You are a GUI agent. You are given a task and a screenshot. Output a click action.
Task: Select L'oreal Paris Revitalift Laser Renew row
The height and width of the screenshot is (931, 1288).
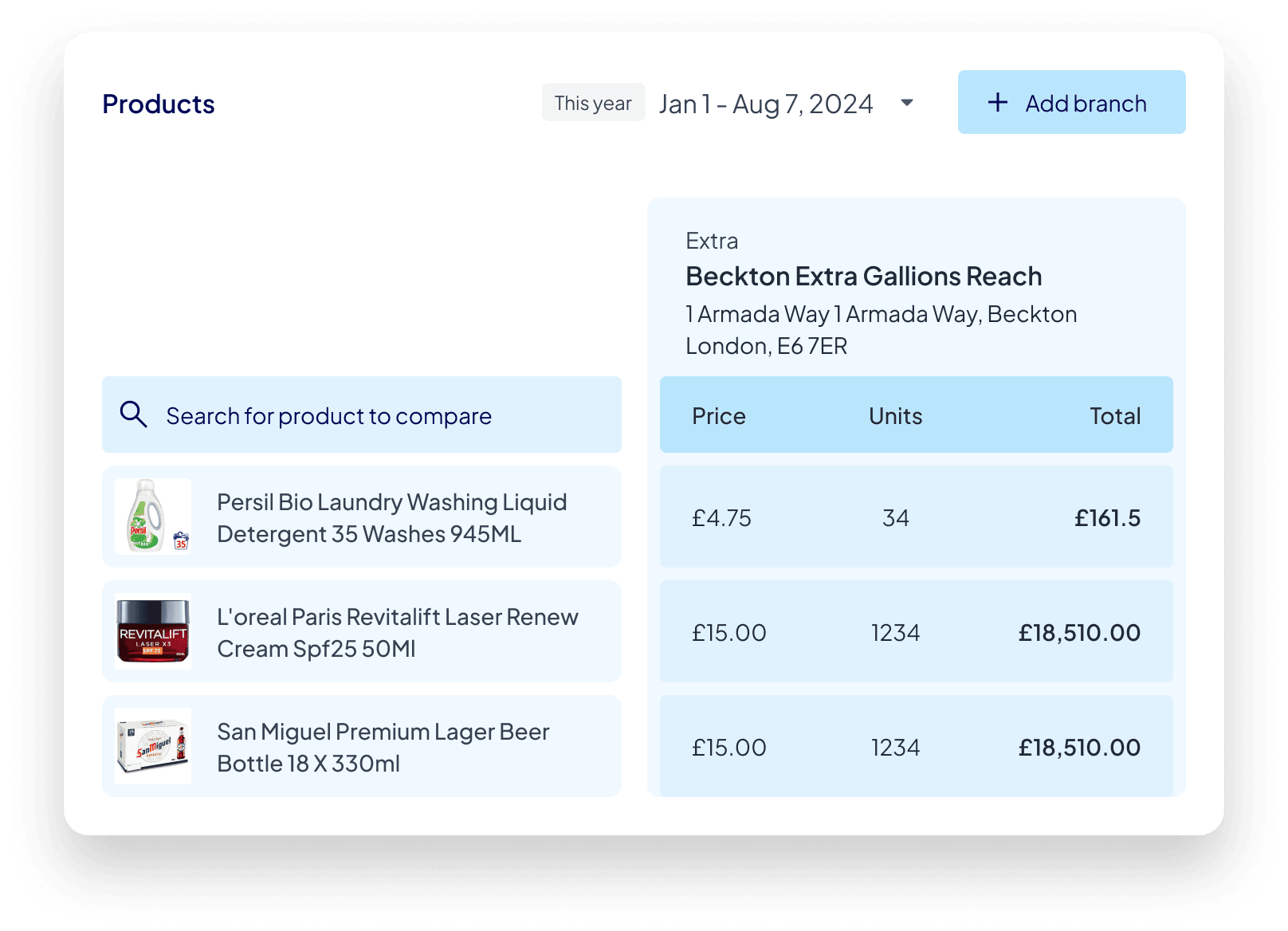pos(361,631)
